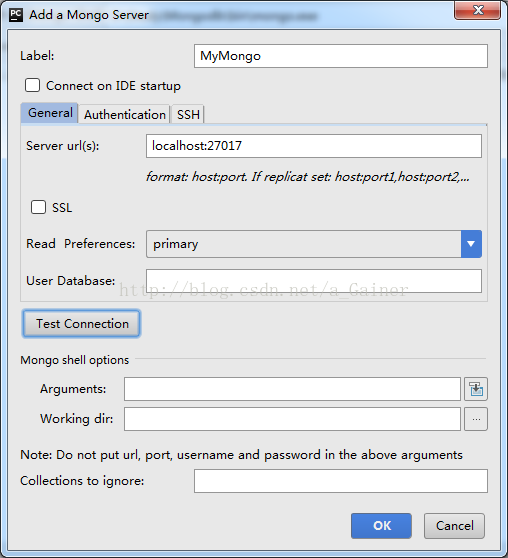Click the 'Mongo shell options' section label
Viewport: 508px width, 558px height.
(x=74, y=360)
